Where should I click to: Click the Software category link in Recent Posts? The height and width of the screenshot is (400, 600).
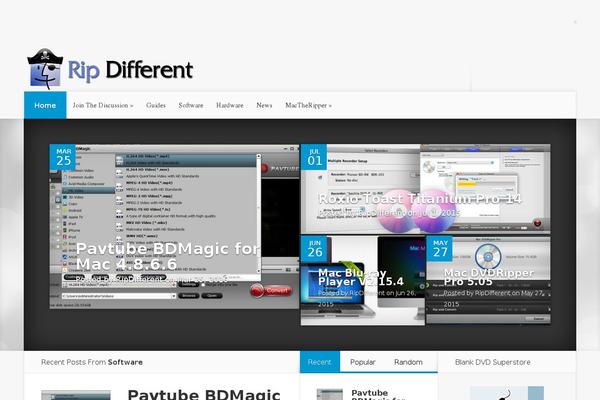(125, 362)
